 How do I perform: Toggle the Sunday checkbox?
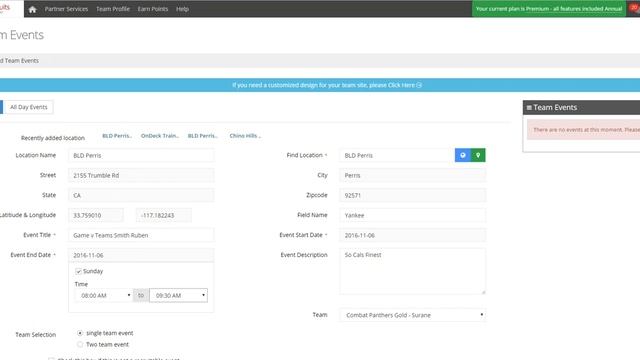pyautogui.click(x=78, y=271)
